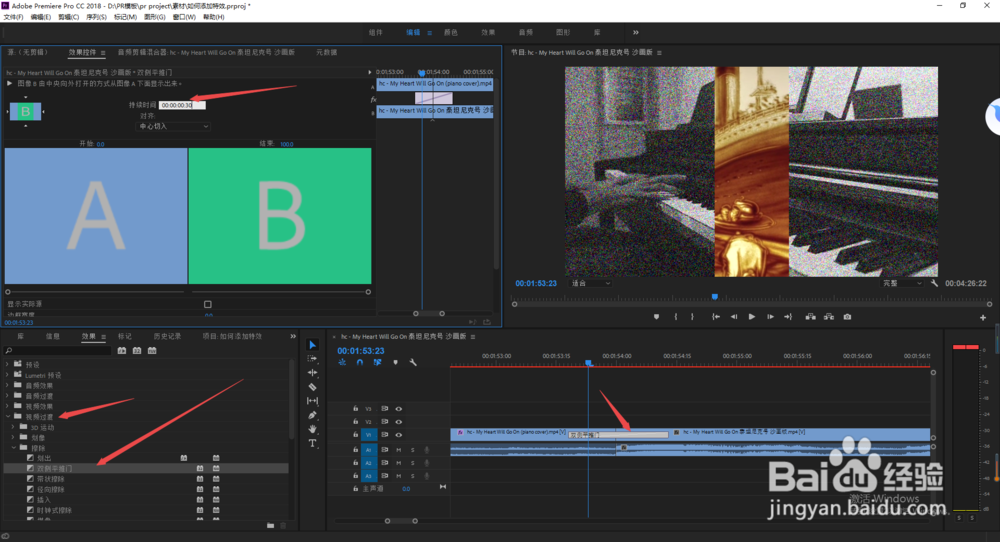This screenshot has width=1000, height=542.
Task: Enable the show actual sources checkbox
Action: pos(207,304)
